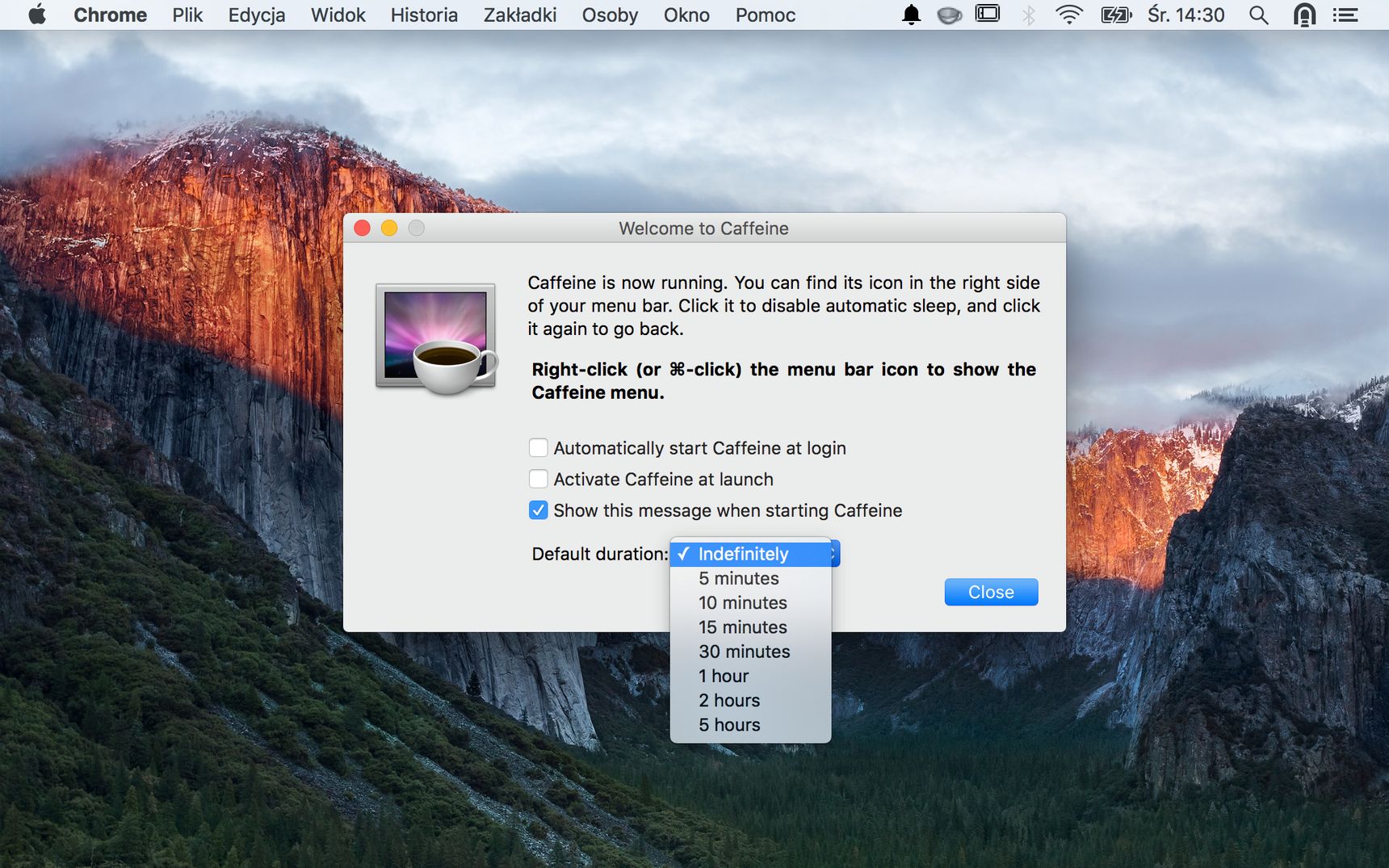The height and width of the screenshot is (868, 1389).
Task: Choose 30 minutes duration
Action: (751, 651)
